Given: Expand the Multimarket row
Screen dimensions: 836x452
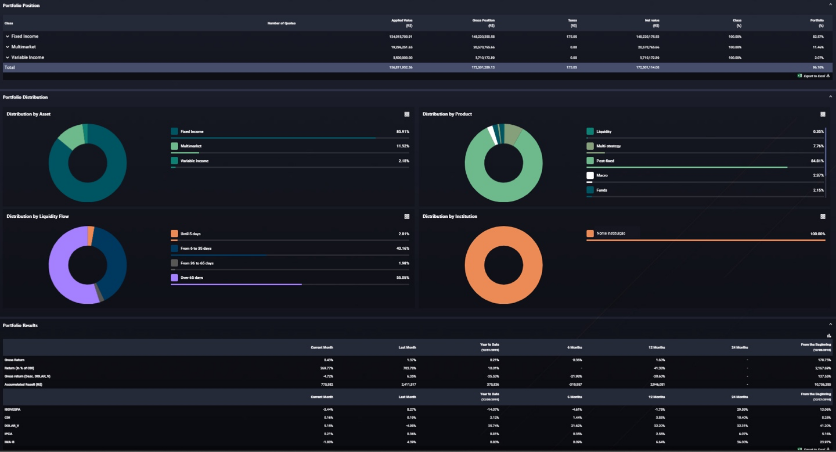Looking at the screenshot, I should click(x=7, y=47).
